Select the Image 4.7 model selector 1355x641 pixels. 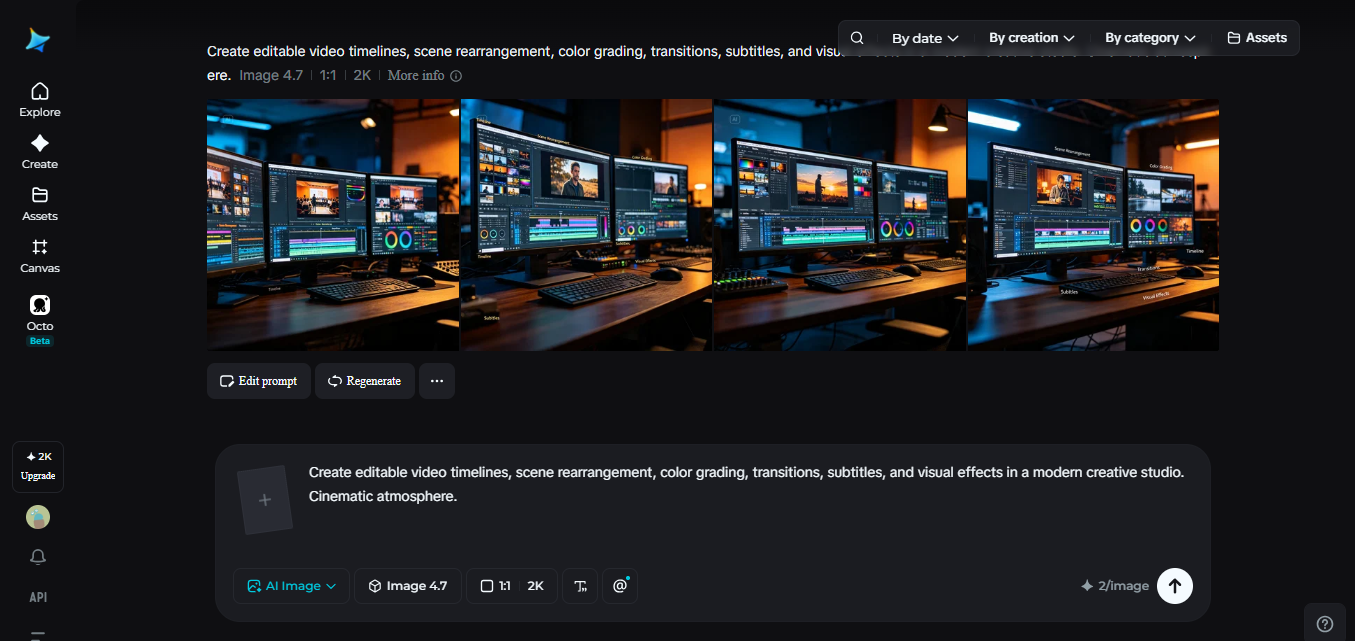pos(408,586)
